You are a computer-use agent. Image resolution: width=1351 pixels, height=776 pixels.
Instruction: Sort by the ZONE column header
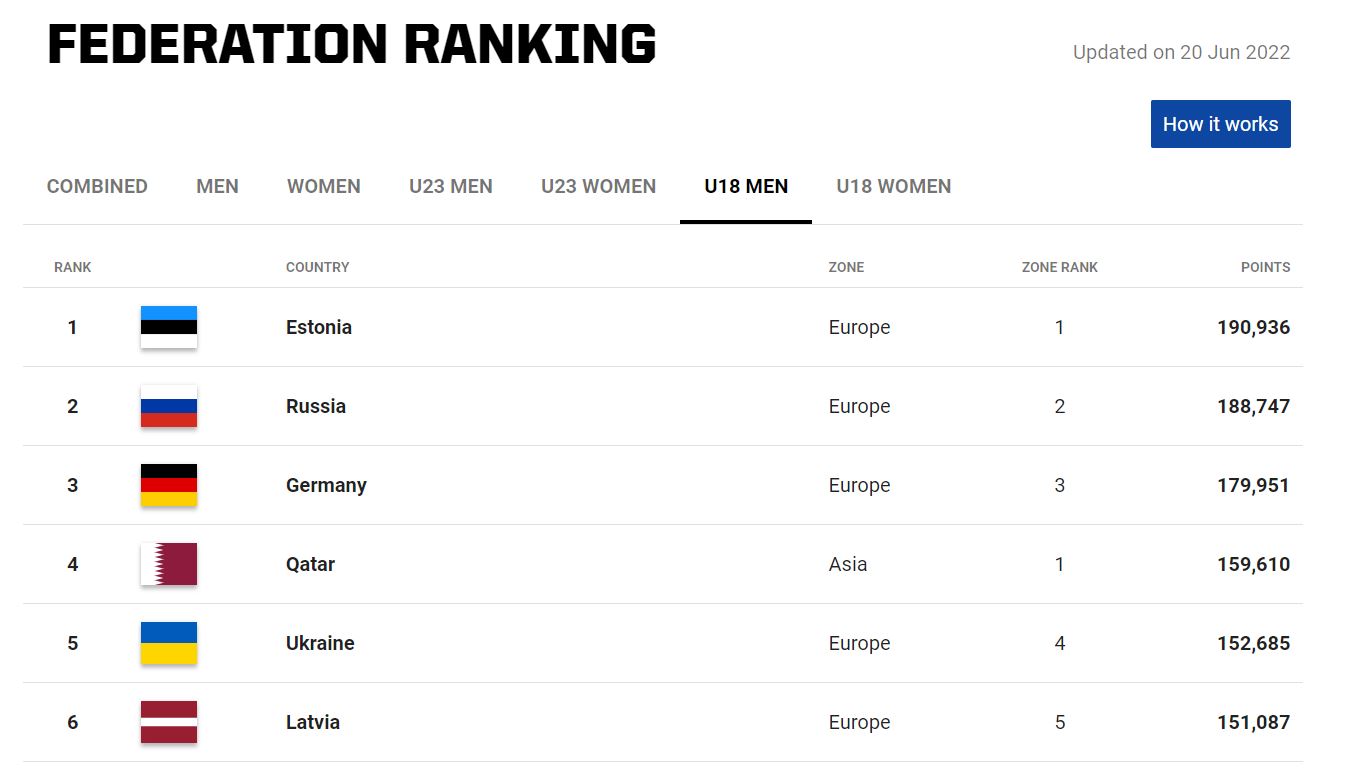coord(847,267)
